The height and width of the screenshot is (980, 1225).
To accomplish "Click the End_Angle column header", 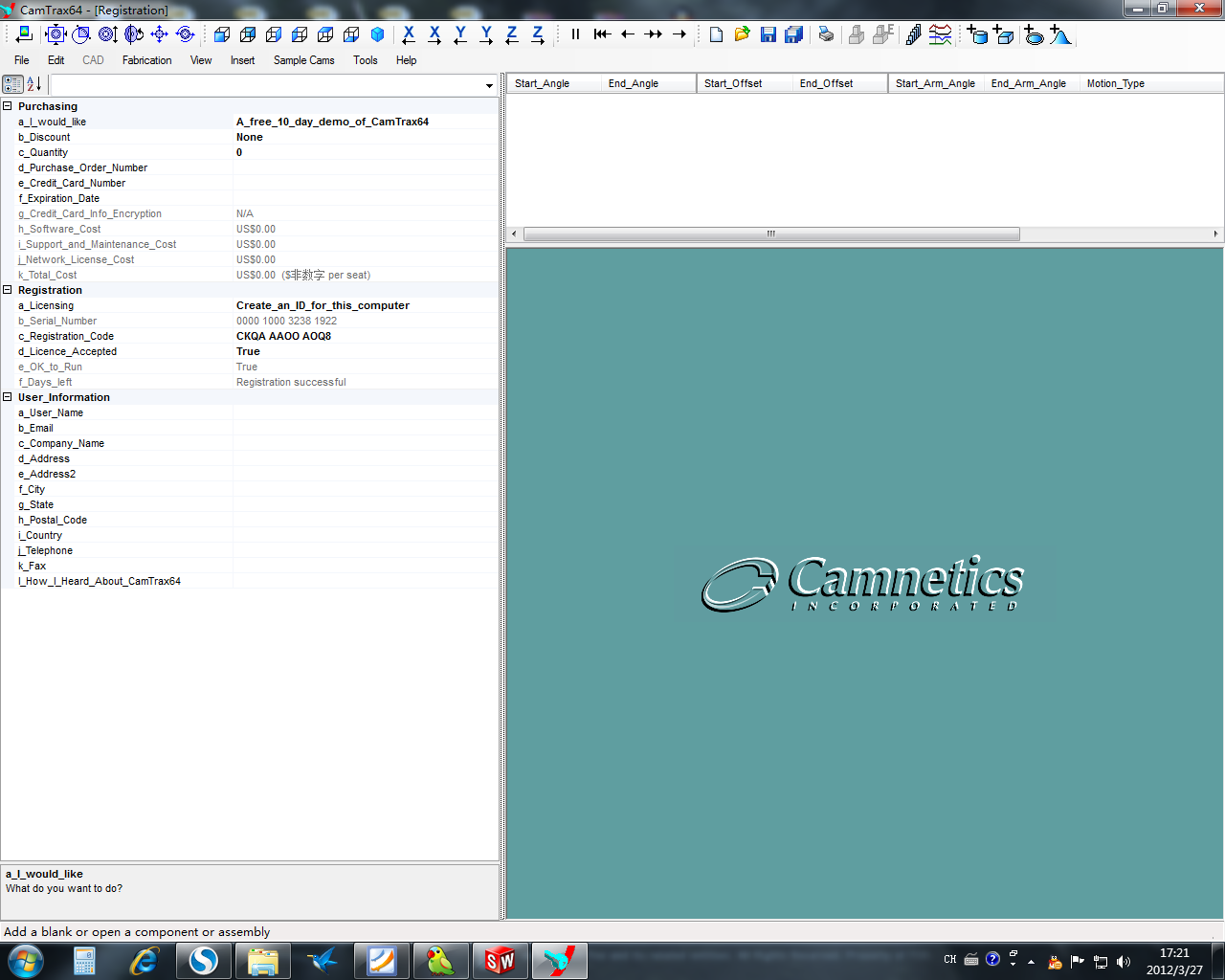I will point(648,83).
